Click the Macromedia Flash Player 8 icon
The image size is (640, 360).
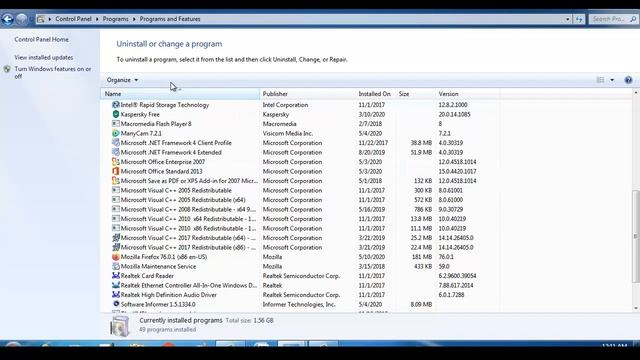tap(116, 124)
